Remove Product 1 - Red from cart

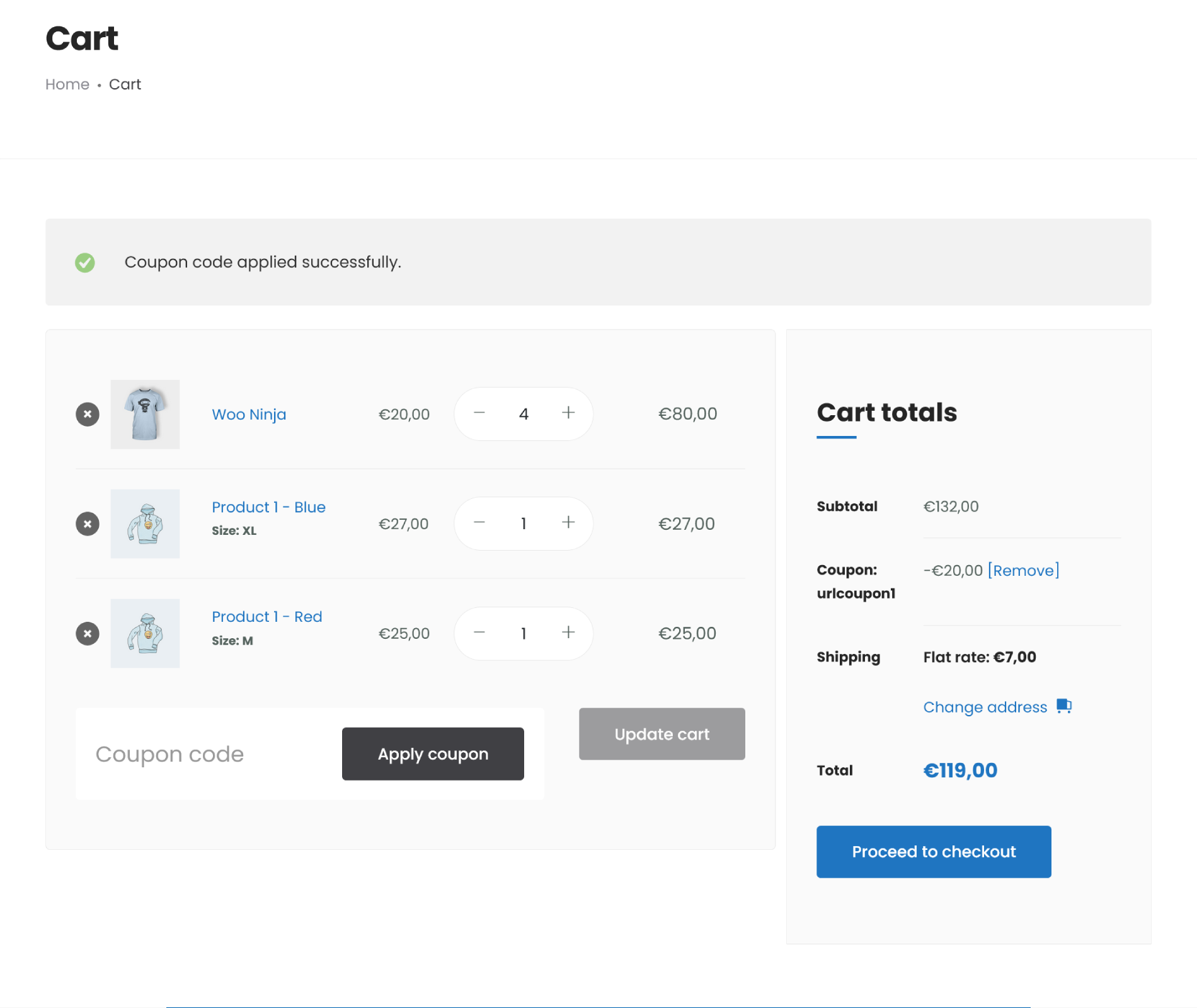click(x=88, y=634)
